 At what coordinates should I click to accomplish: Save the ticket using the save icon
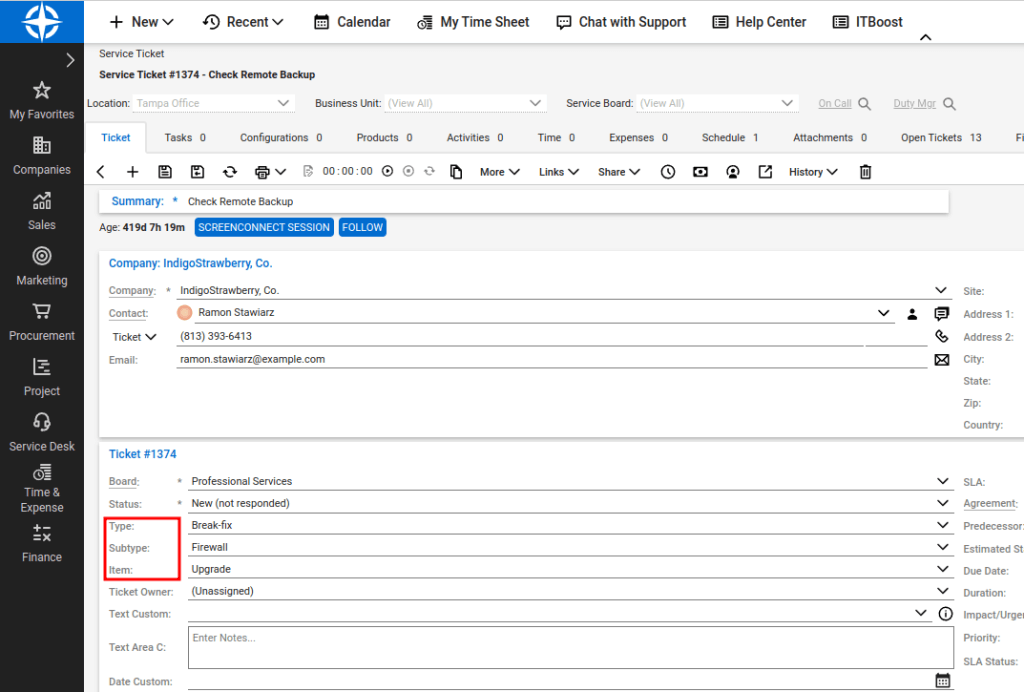[163, 171]
